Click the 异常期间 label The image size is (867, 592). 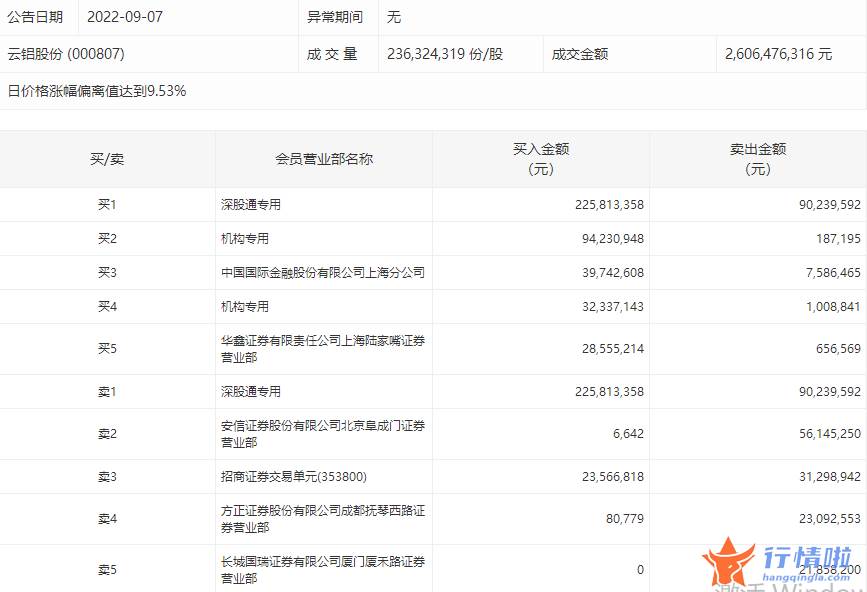(335, 17)
